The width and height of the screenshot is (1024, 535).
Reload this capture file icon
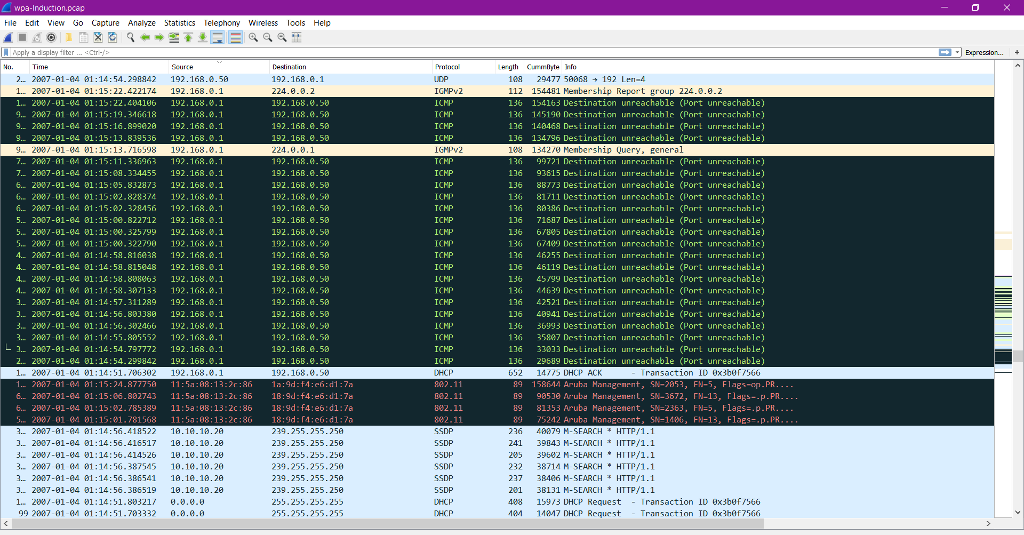pyautogui.click(x=112, y=38)
